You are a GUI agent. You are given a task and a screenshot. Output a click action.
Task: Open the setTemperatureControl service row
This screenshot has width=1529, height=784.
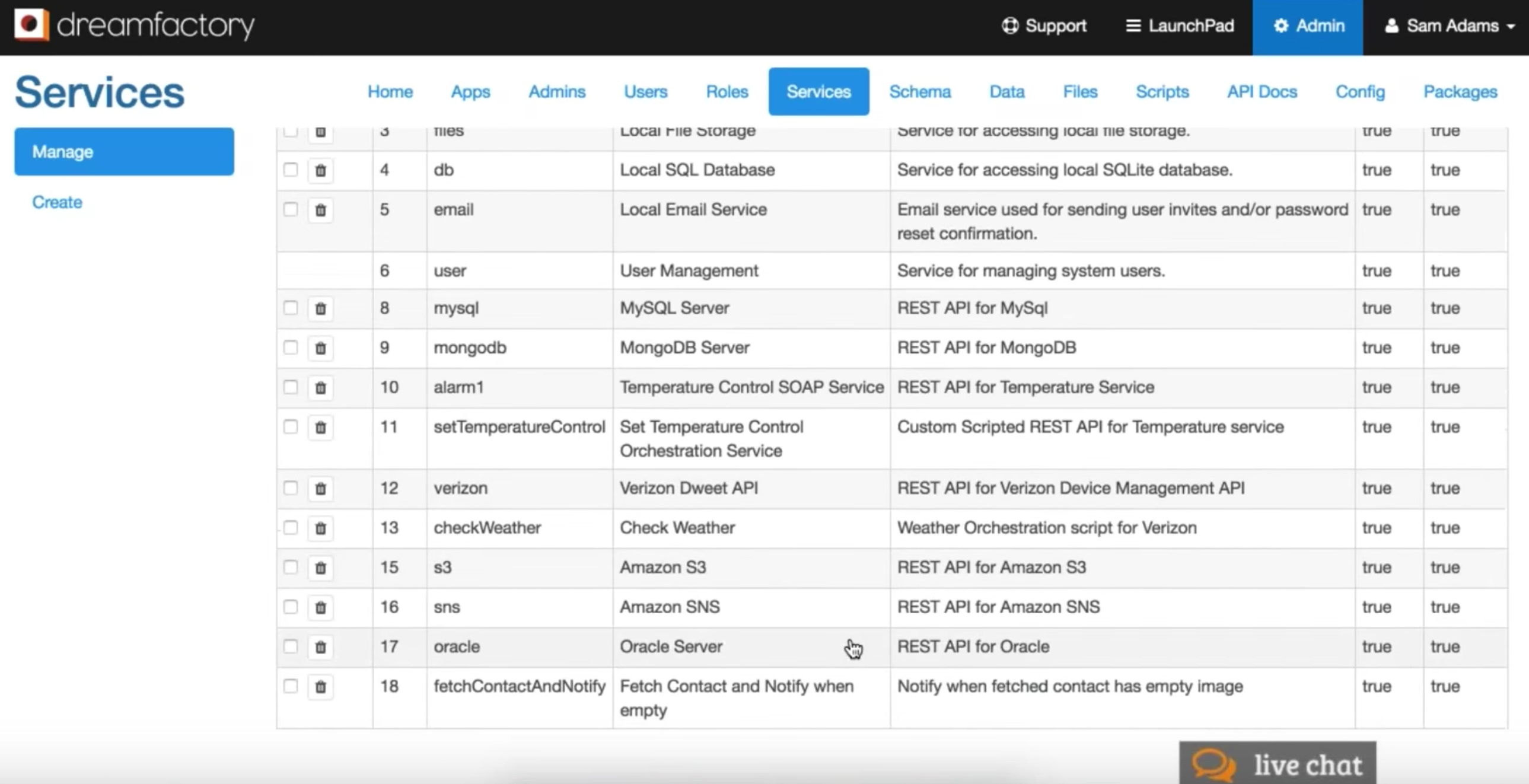pos(519,428)
